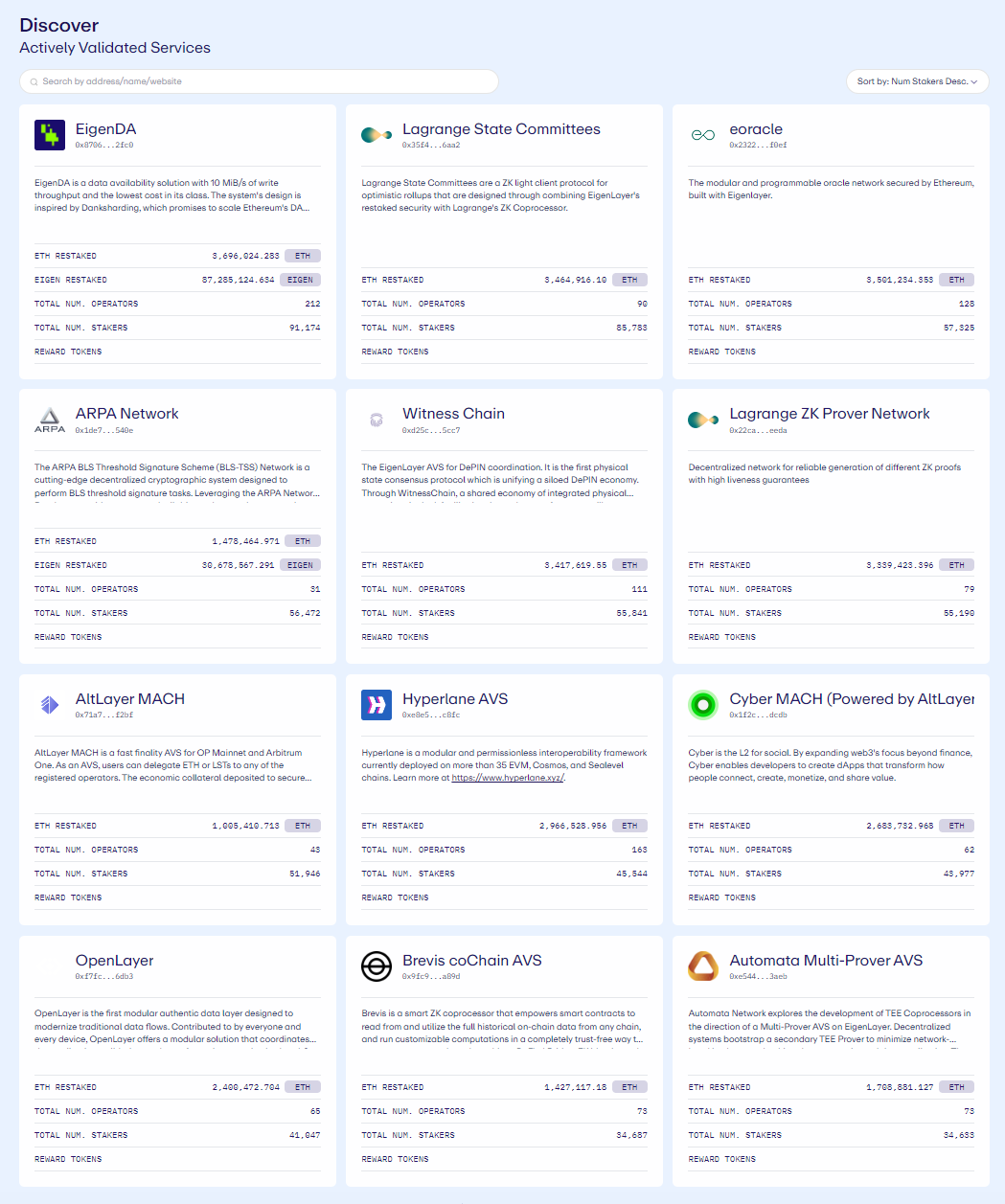Follow the www.hyperlane.xyz link
This screenshot has height=1204, width=1005.
508,778
